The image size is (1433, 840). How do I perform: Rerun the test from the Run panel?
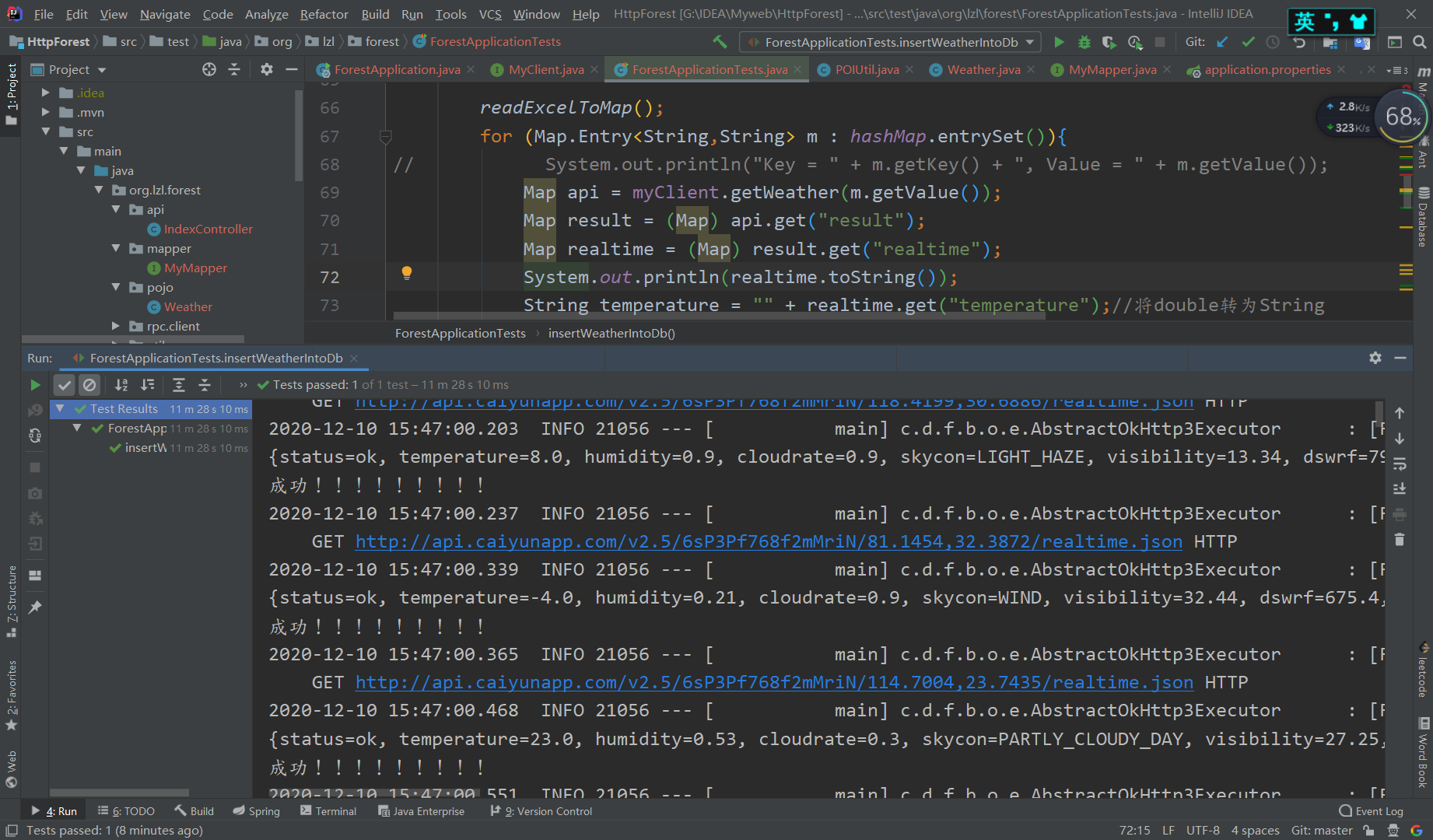point(35,384)
